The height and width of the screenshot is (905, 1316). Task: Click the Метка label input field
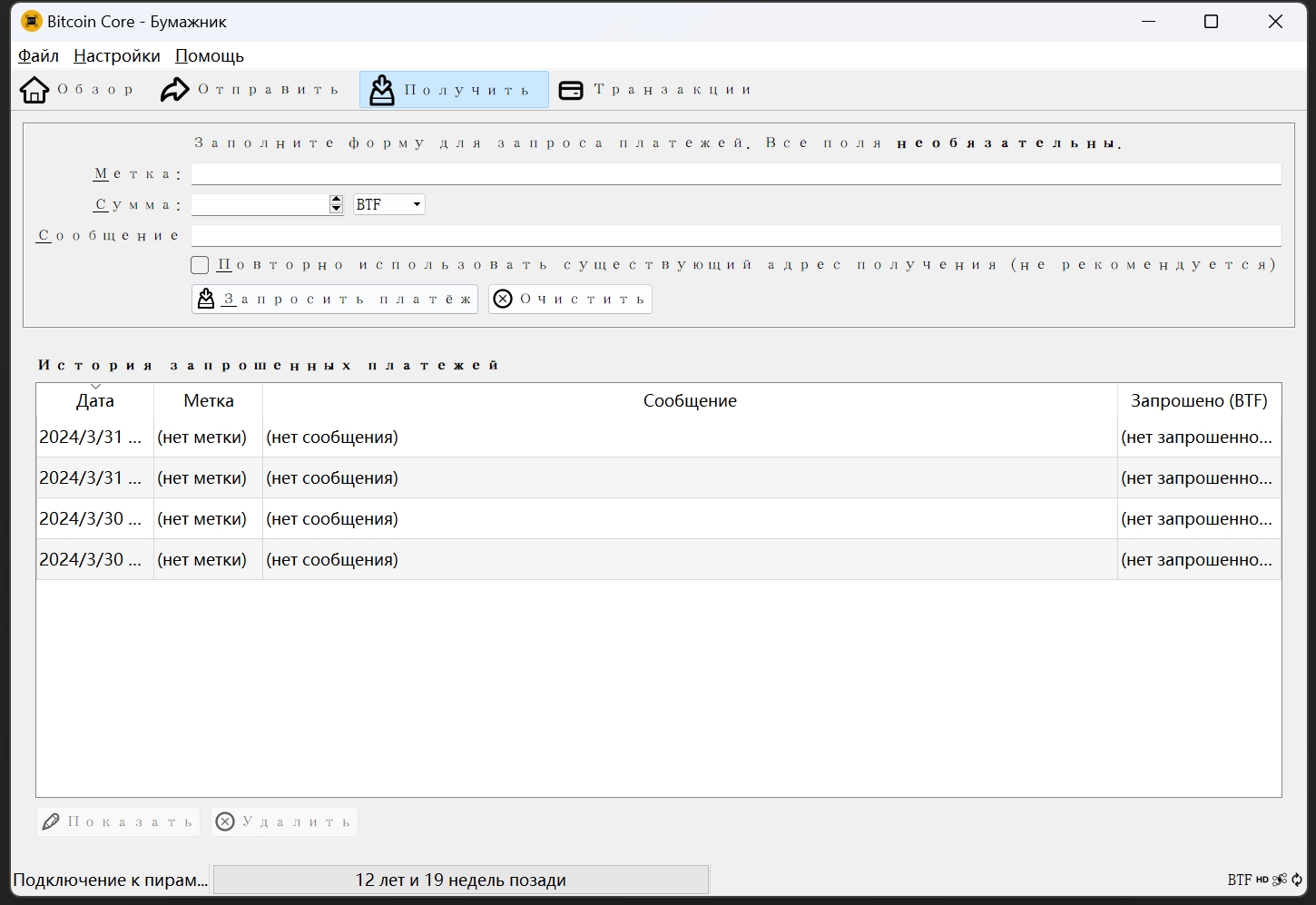736,173
